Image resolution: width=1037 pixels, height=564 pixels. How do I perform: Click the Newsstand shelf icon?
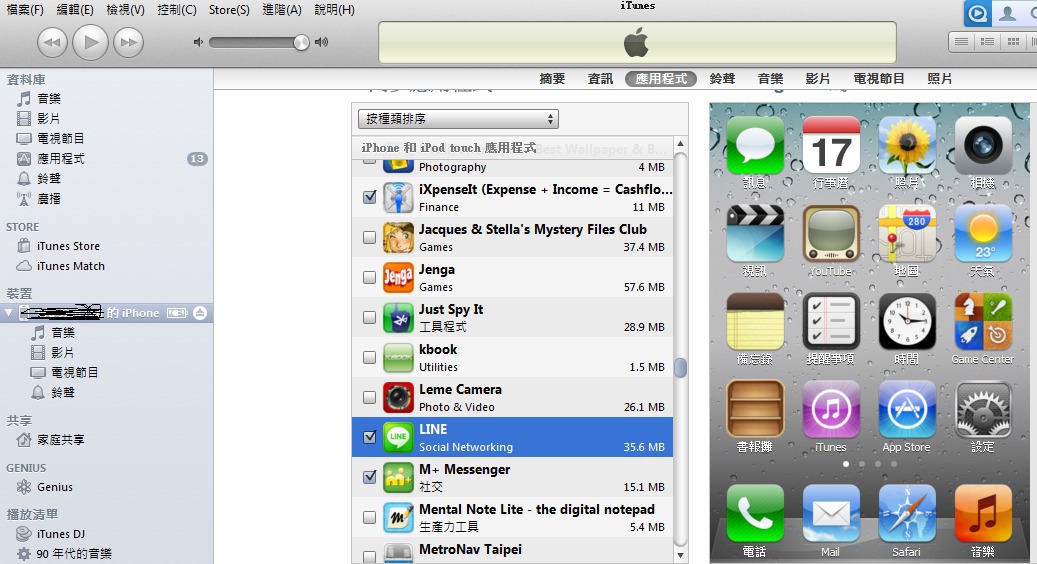coord(755,409)
